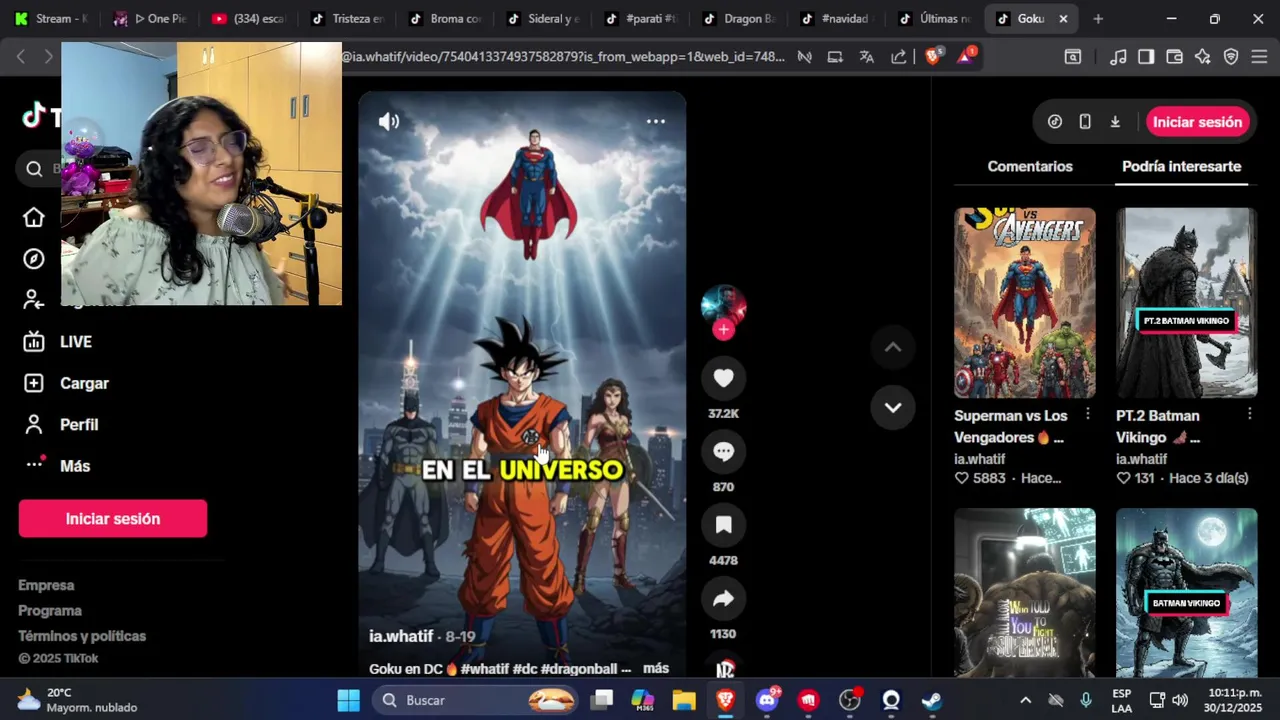
Task: Click the #whatif hashtag in the caption
Action: click(485, 668)
